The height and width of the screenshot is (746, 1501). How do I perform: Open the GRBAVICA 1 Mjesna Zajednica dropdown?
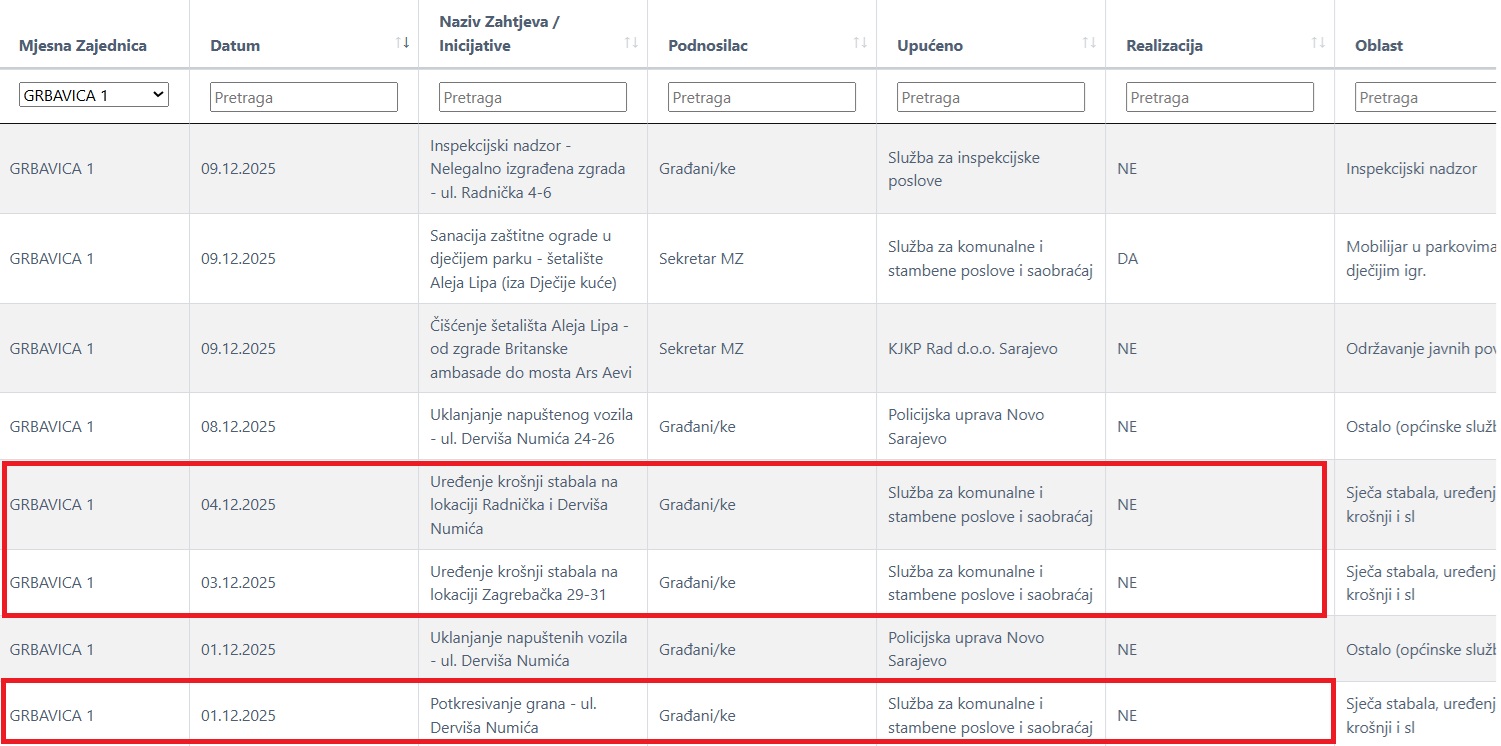[94, 95]
